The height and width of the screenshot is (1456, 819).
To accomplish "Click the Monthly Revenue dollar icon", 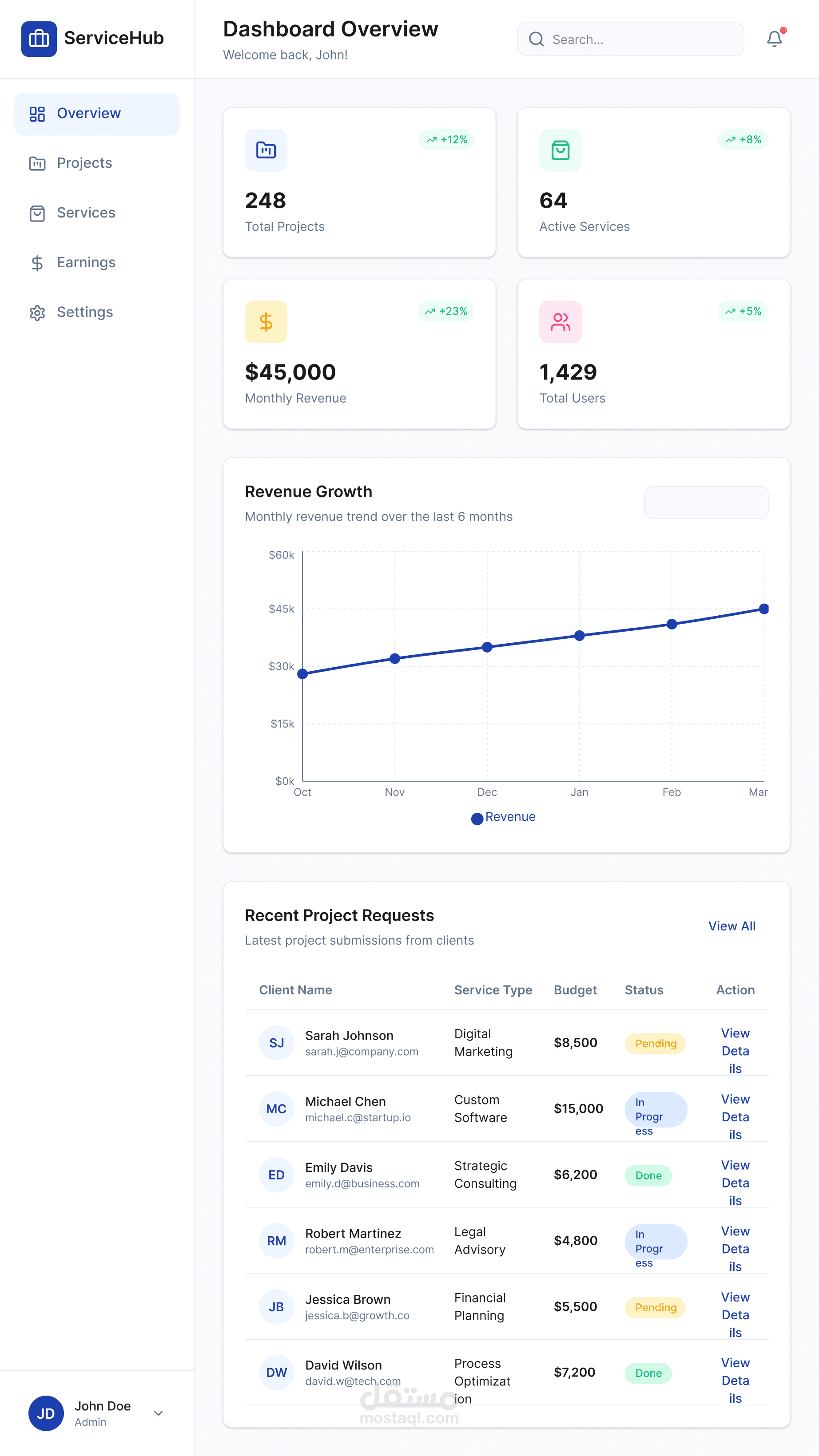I will (x=266, y=322).
